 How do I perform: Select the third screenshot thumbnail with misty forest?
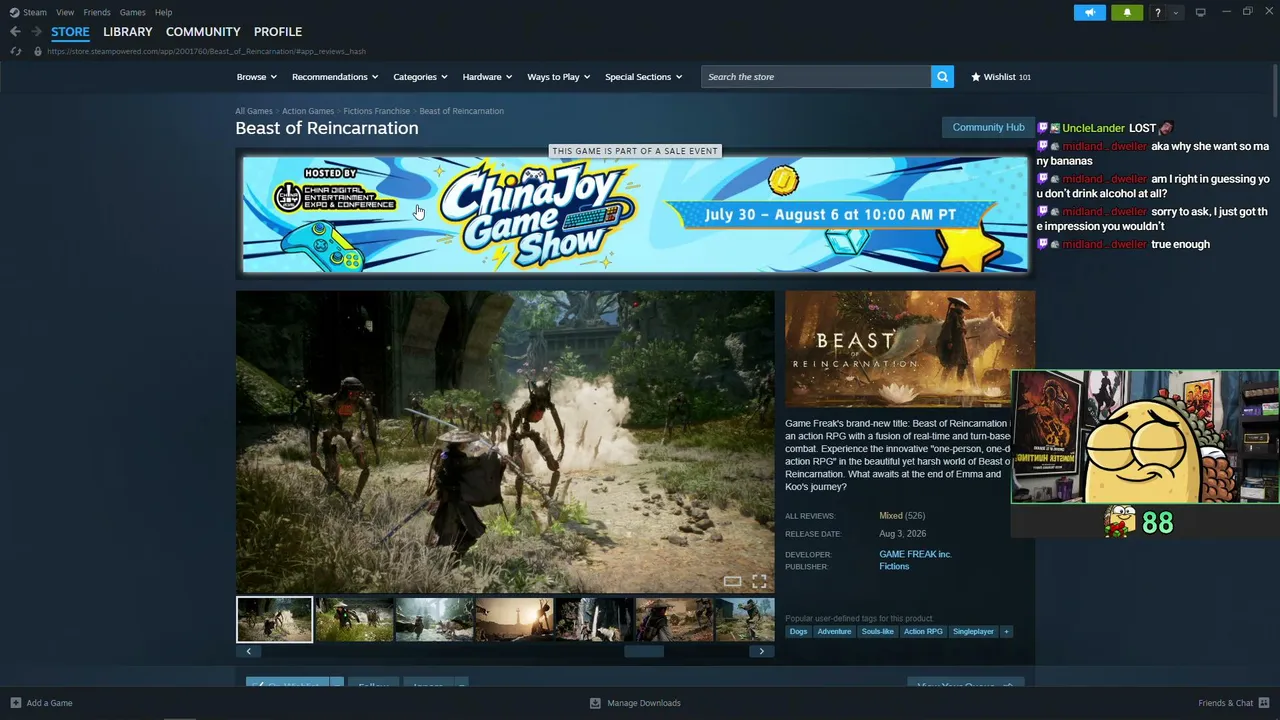[434, 619]
